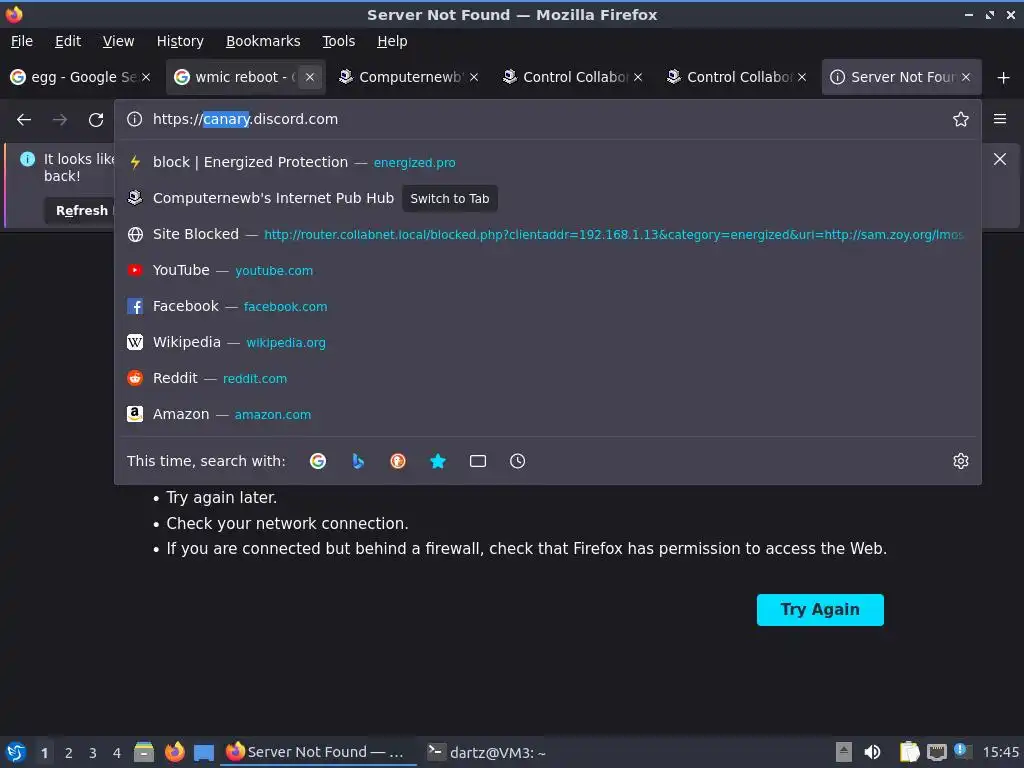Click the clock showing 15:45
The image size is (1024, 768).
tap(1000, 752)
